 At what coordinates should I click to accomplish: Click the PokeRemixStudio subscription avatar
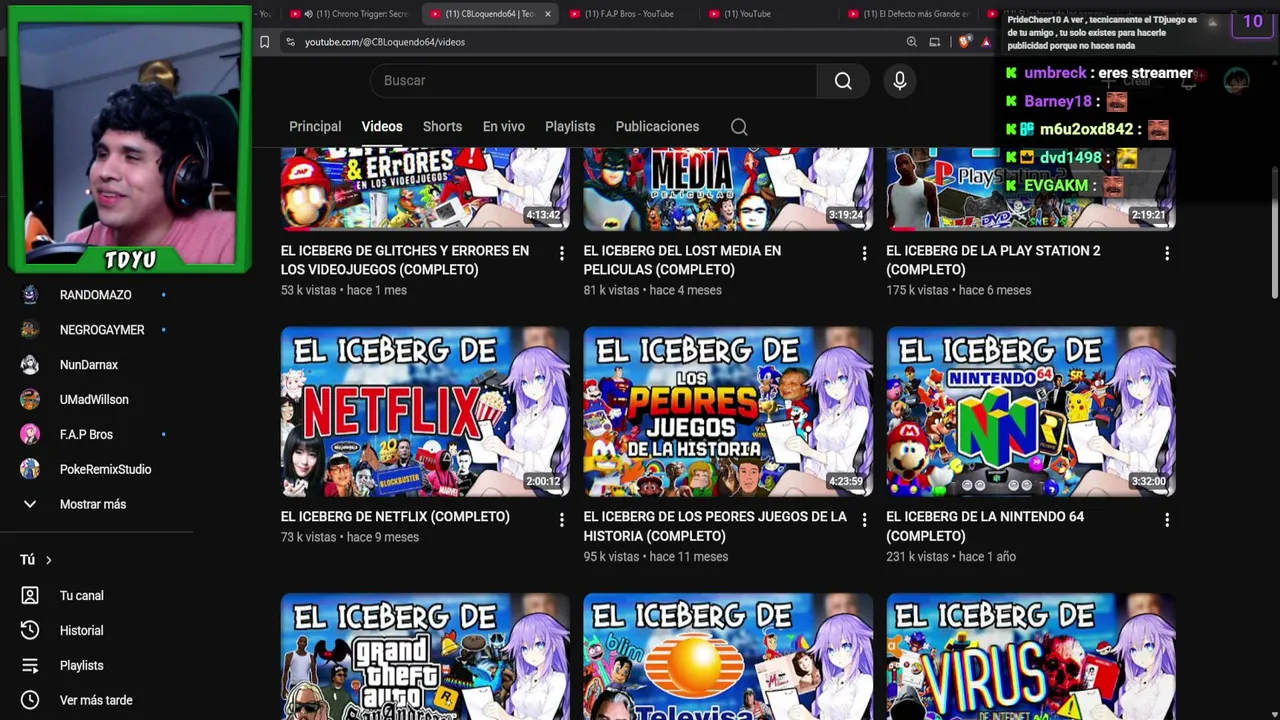(x=30, y=470)
